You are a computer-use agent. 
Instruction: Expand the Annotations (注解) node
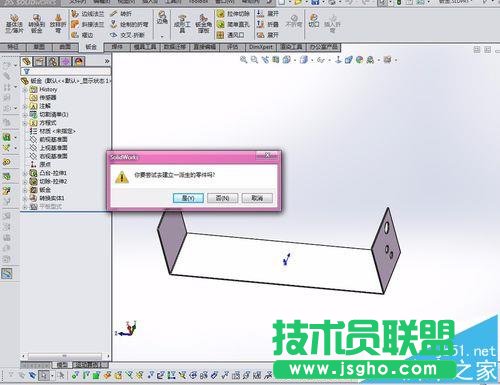point(25,106)
